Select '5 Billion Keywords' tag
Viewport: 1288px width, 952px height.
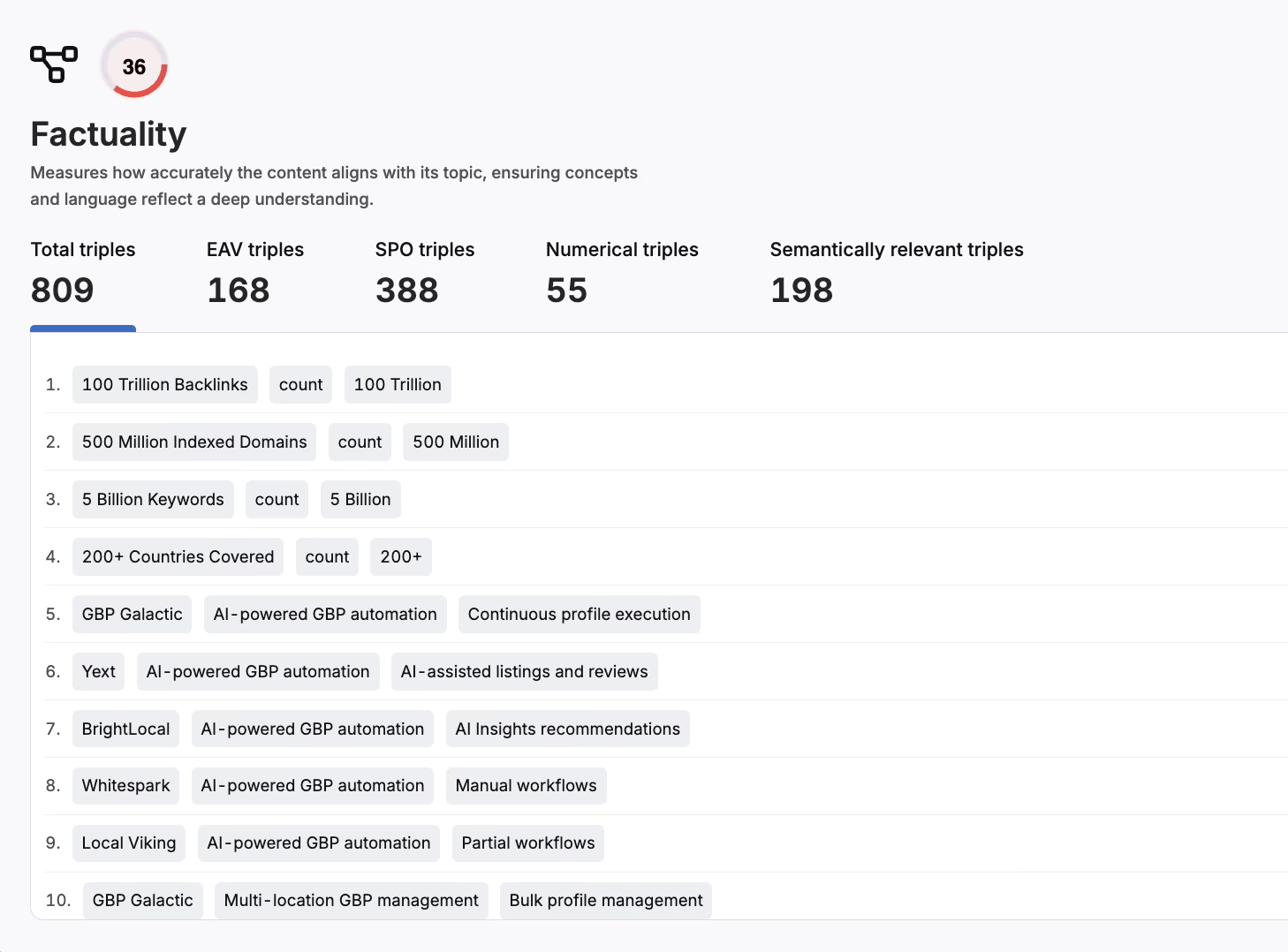tap(153, 500)
